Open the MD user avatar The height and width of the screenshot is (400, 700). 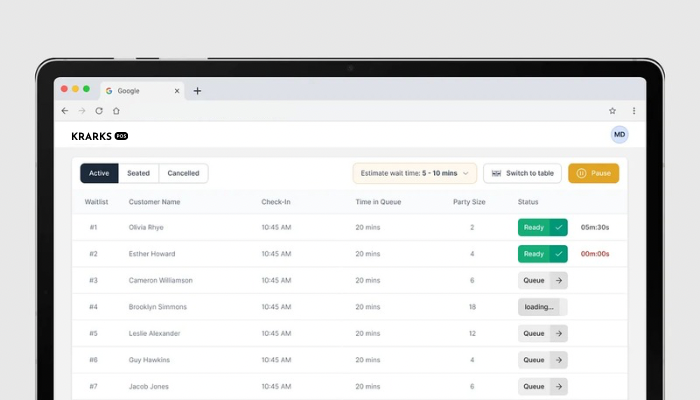point(620,134)
